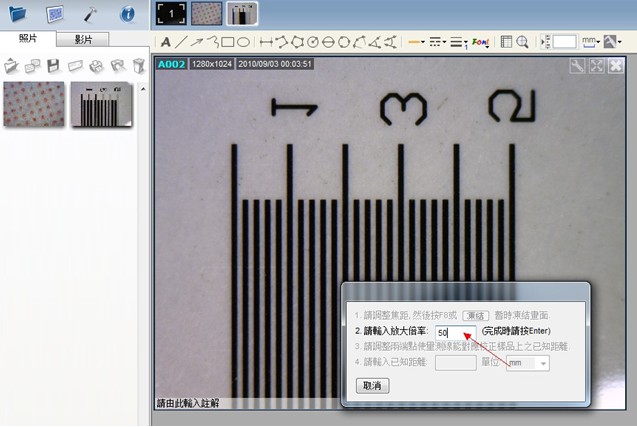The width and height of the screenshot is (637, 427).
Task: Select the red dots photo thumbnail
Action: pos(34,104)
